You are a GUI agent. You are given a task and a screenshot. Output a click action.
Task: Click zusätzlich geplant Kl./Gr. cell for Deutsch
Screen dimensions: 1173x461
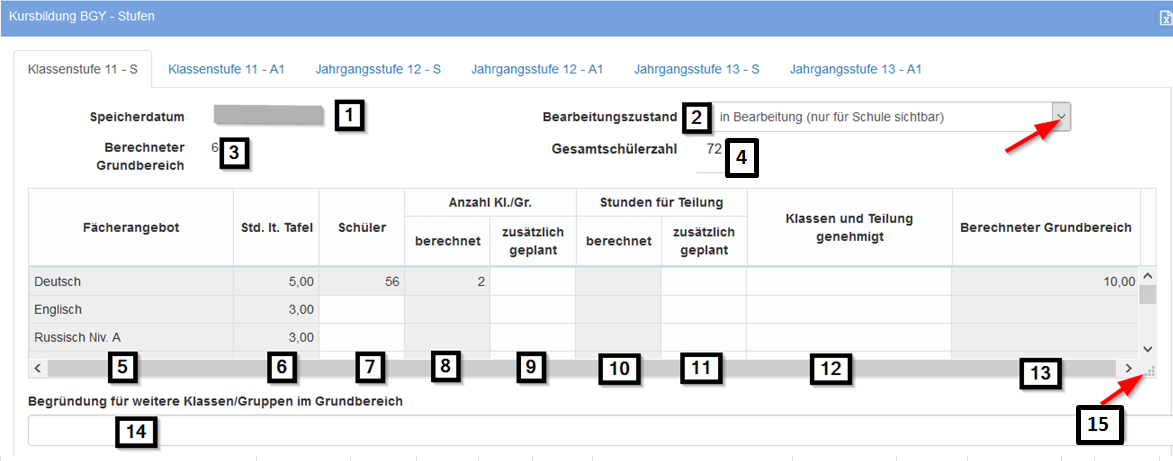tap(532, 282)
